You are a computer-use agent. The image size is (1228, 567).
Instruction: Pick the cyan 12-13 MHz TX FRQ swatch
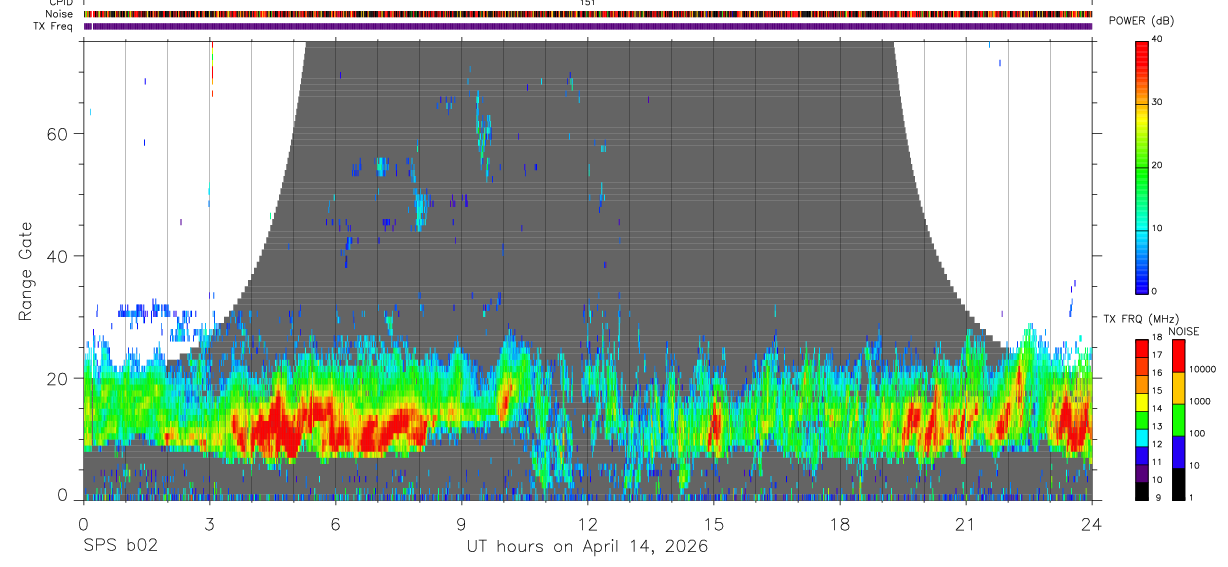1142,438
